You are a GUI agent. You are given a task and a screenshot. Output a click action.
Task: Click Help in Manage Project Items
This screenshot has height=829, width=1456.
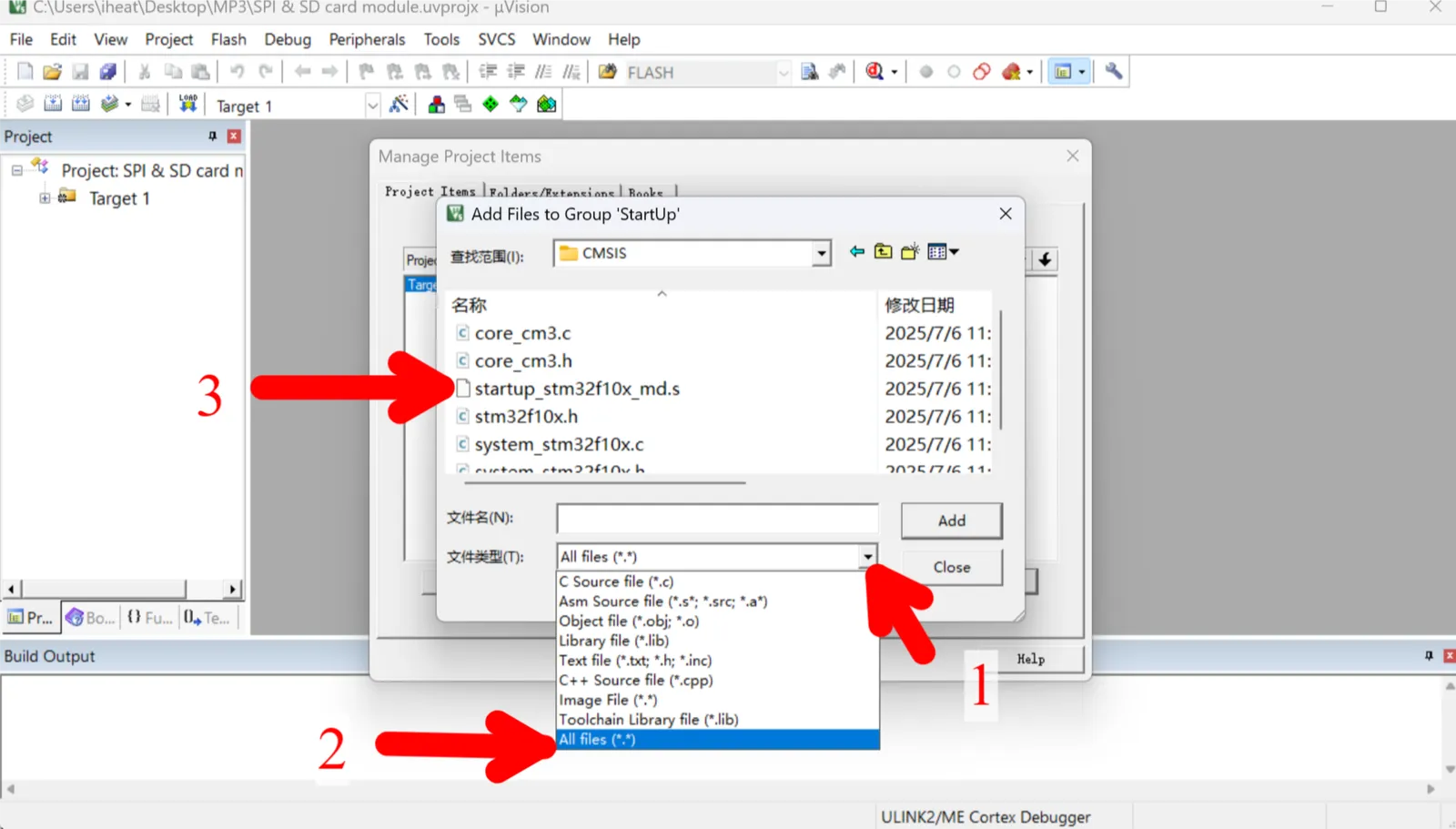(x=1030, y=659)
